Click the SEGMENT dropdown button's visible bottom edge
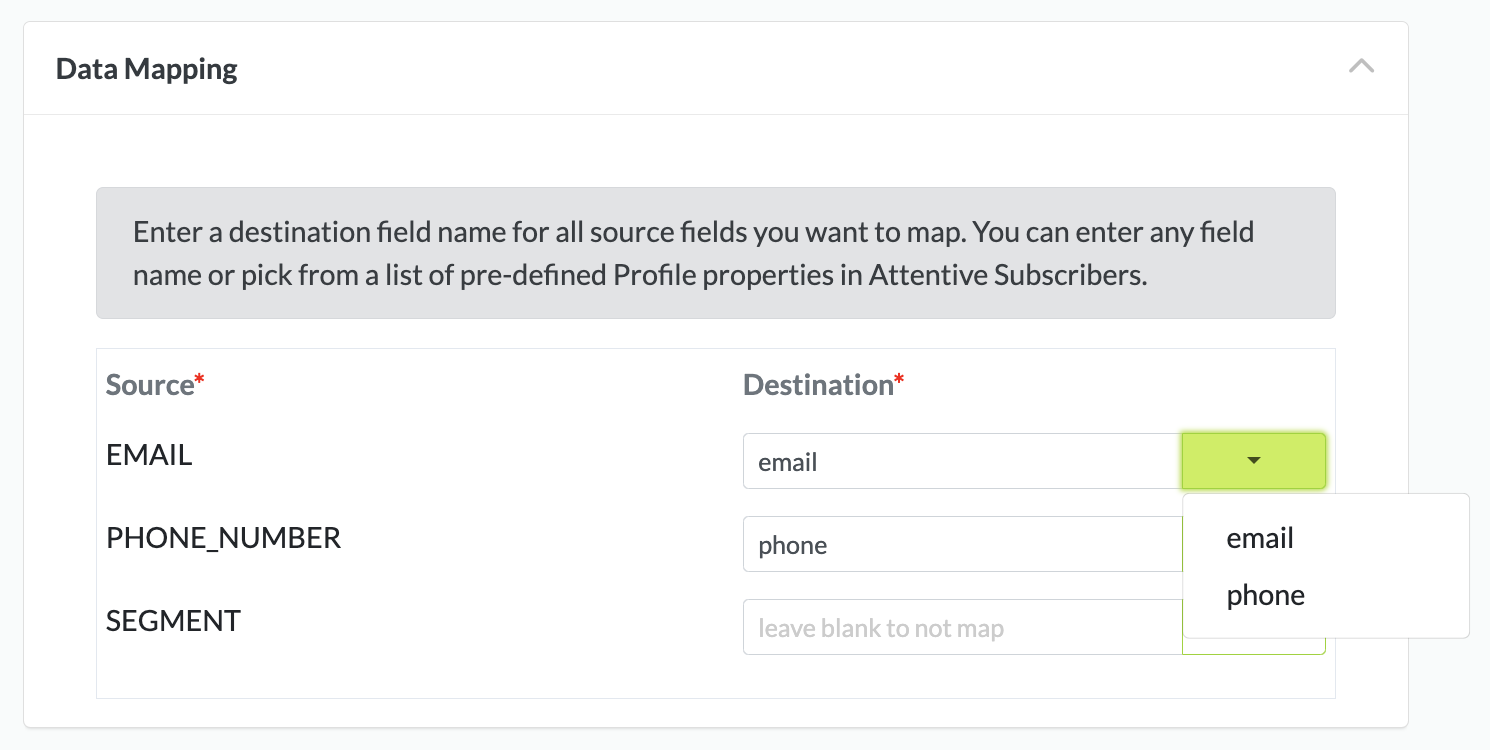 click(x=1253, y=647)
